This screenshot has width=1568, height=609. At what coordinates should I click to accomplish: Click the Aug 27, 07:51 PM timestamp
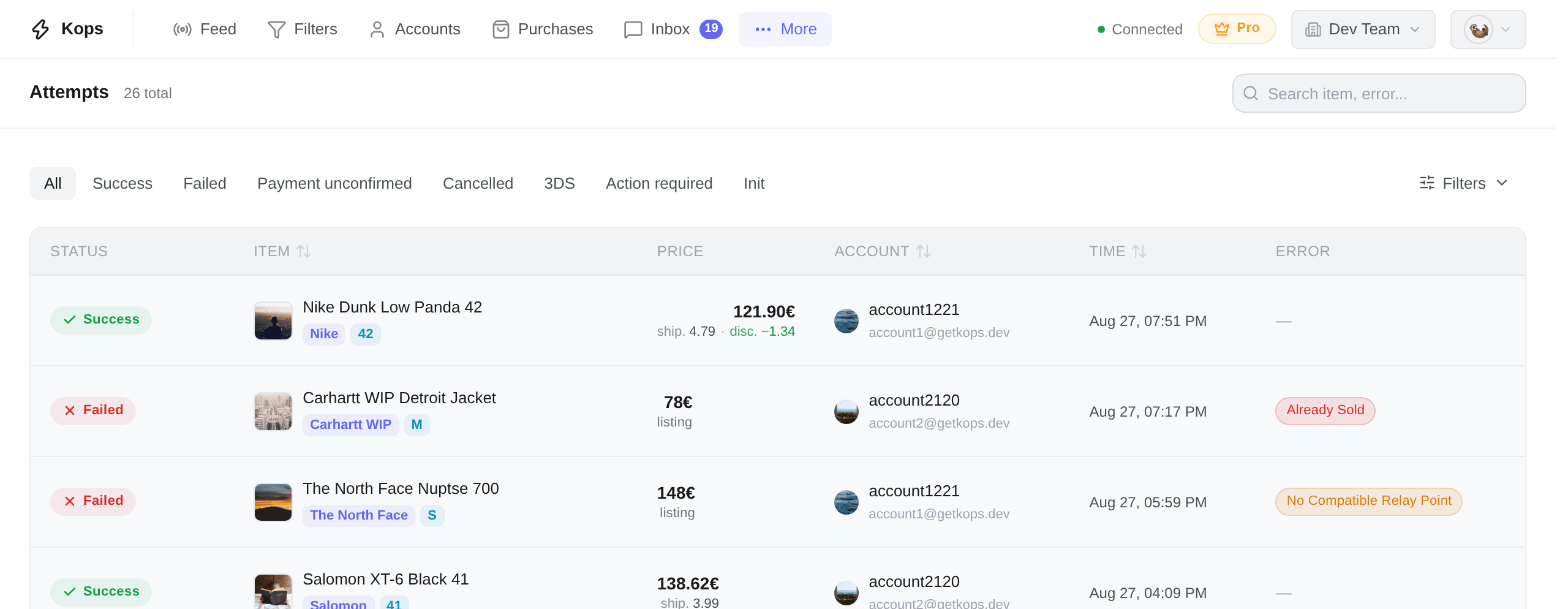click(1148, 321)
